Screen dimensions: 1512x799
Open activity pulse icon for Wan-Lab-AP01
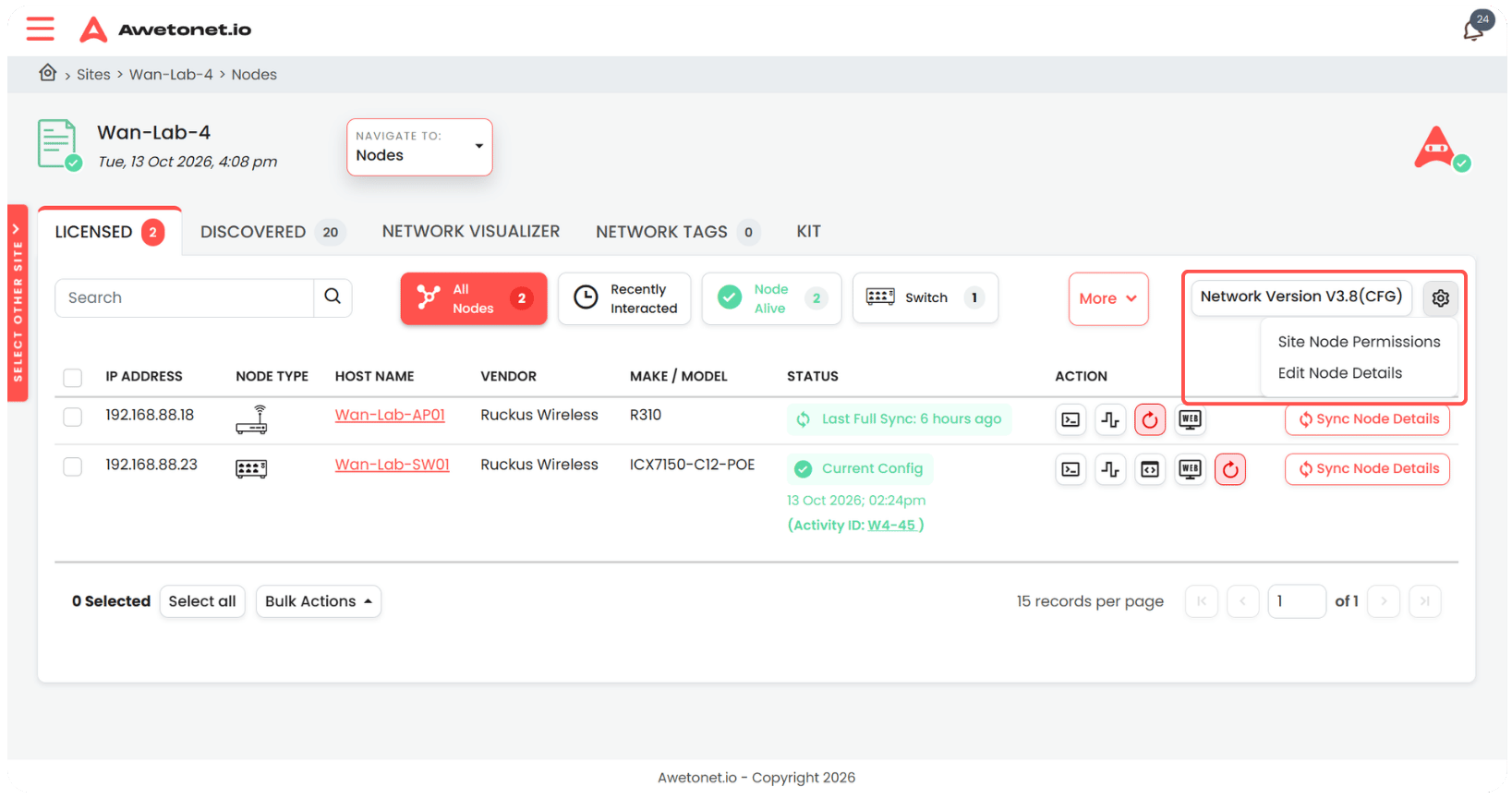(1110, 419)
